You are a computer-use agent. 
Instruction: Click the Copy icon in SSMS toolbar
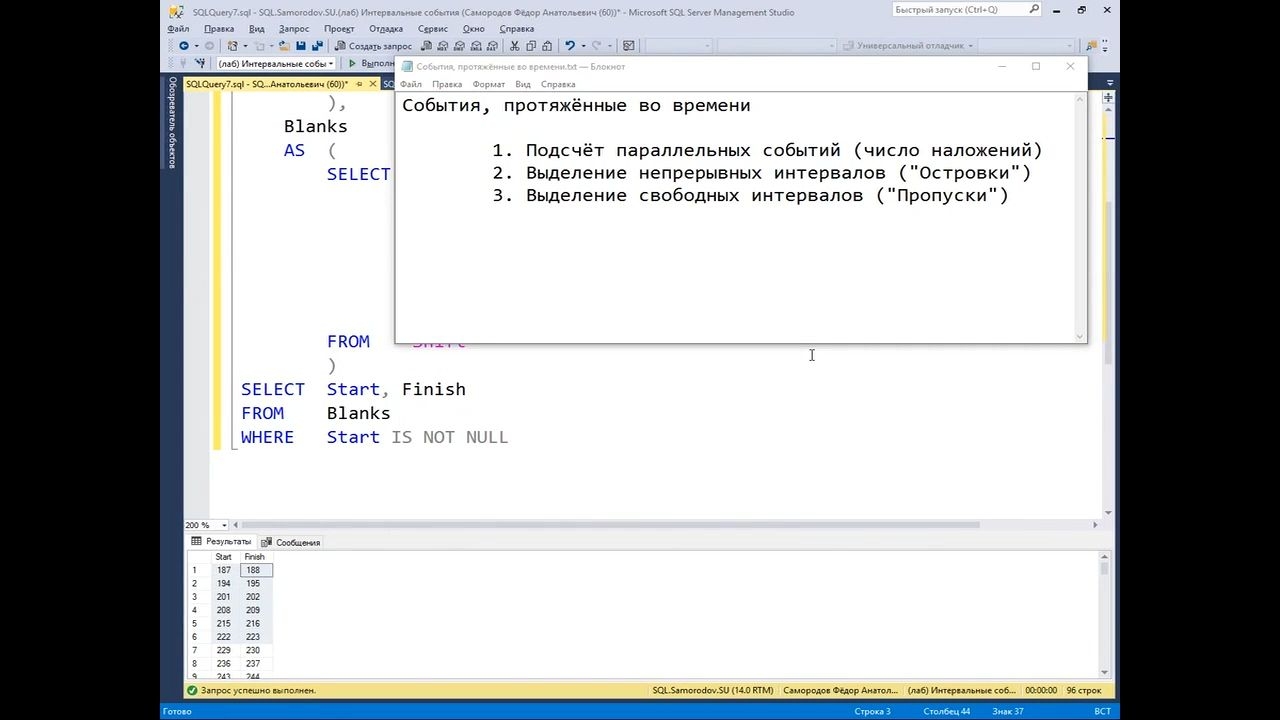tap(530, 46)
